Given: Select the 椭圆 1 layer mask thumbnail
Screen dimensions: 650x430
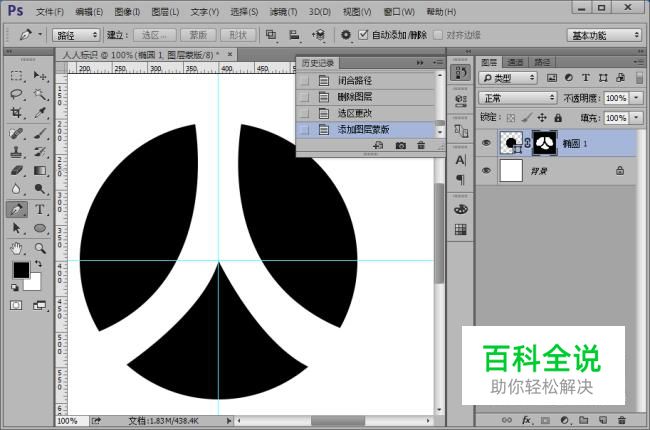Looking at the screenshot, I should point(545,143).
